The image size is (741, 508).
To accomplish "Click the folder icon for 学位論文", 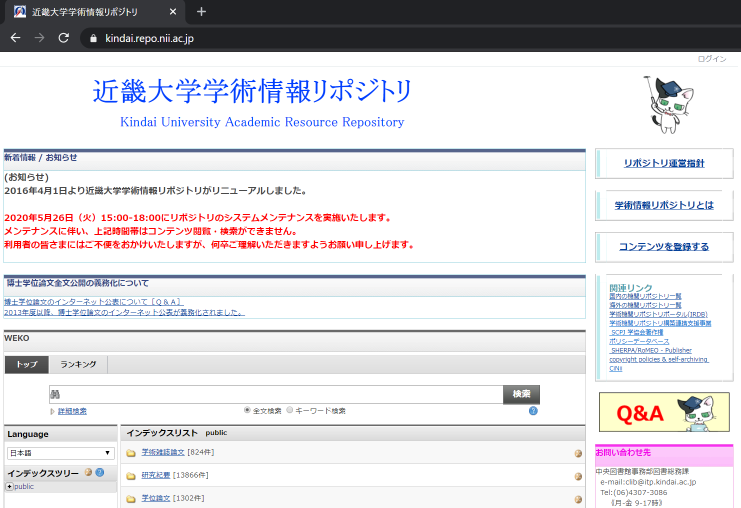I will pos(131,499).
